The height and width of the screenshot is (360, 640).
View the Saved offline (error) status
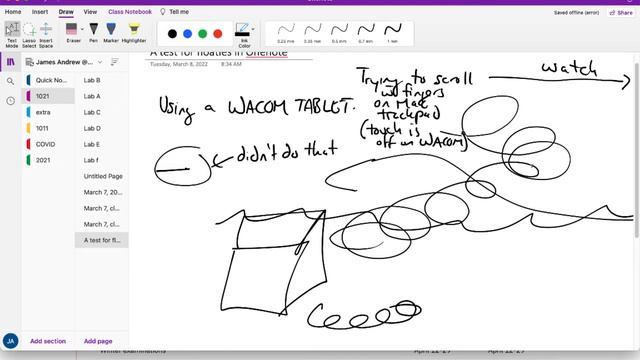click(x=576, y=13)
